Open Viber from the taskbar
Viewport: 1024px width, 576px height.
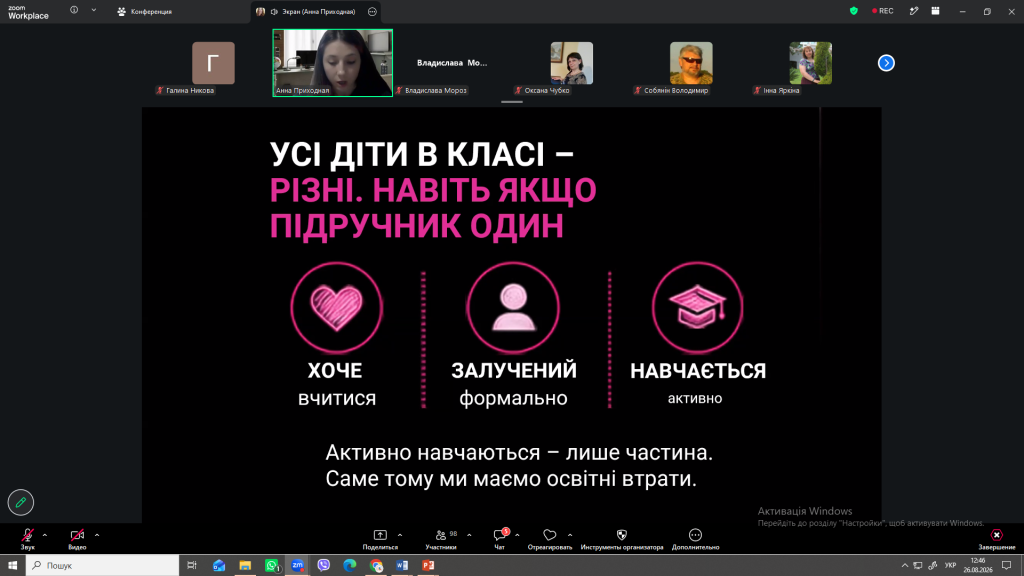[x=324, y=566]
